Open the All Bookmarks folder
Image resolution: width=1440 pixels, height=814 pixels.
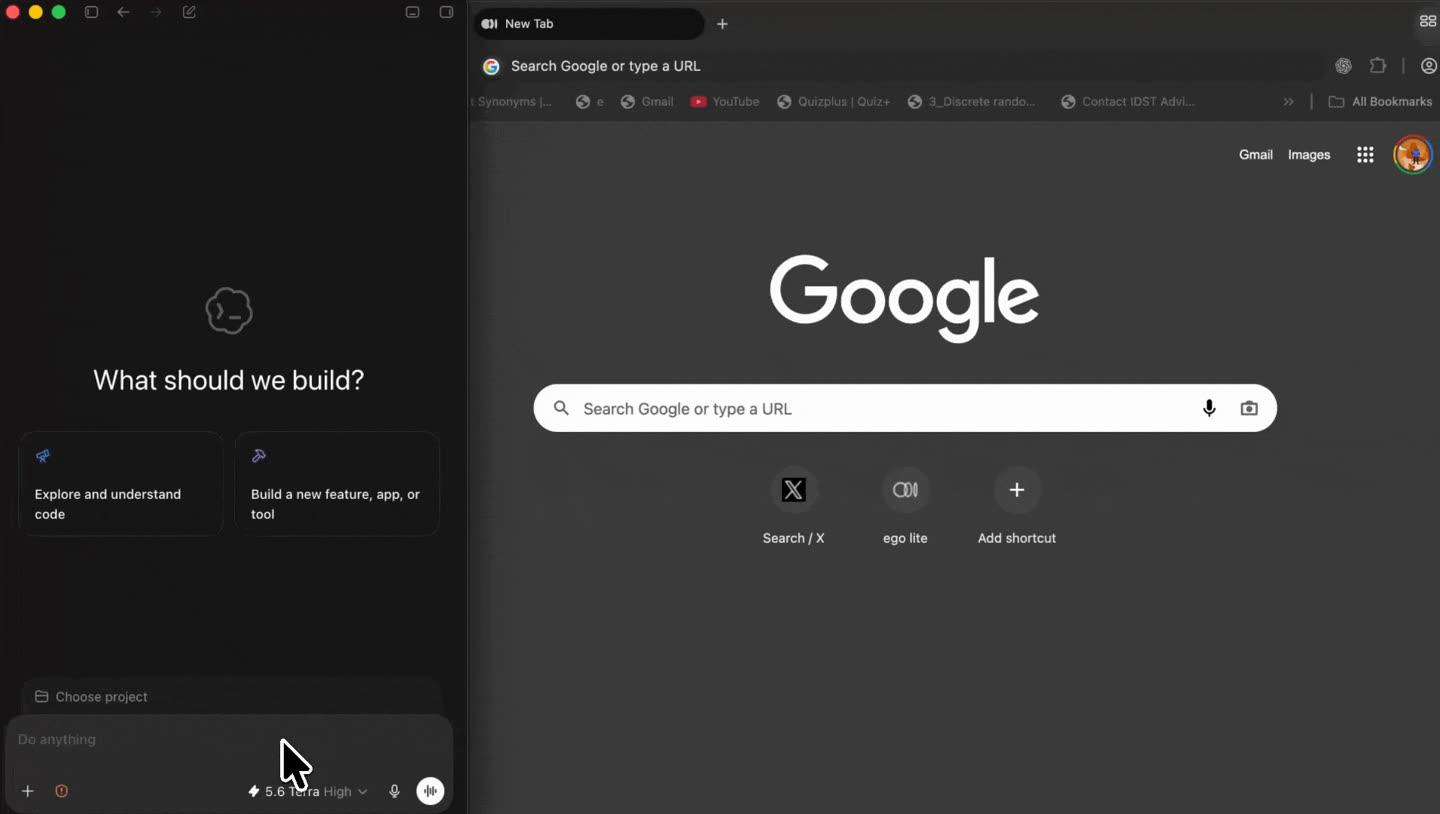[1380, 101]
